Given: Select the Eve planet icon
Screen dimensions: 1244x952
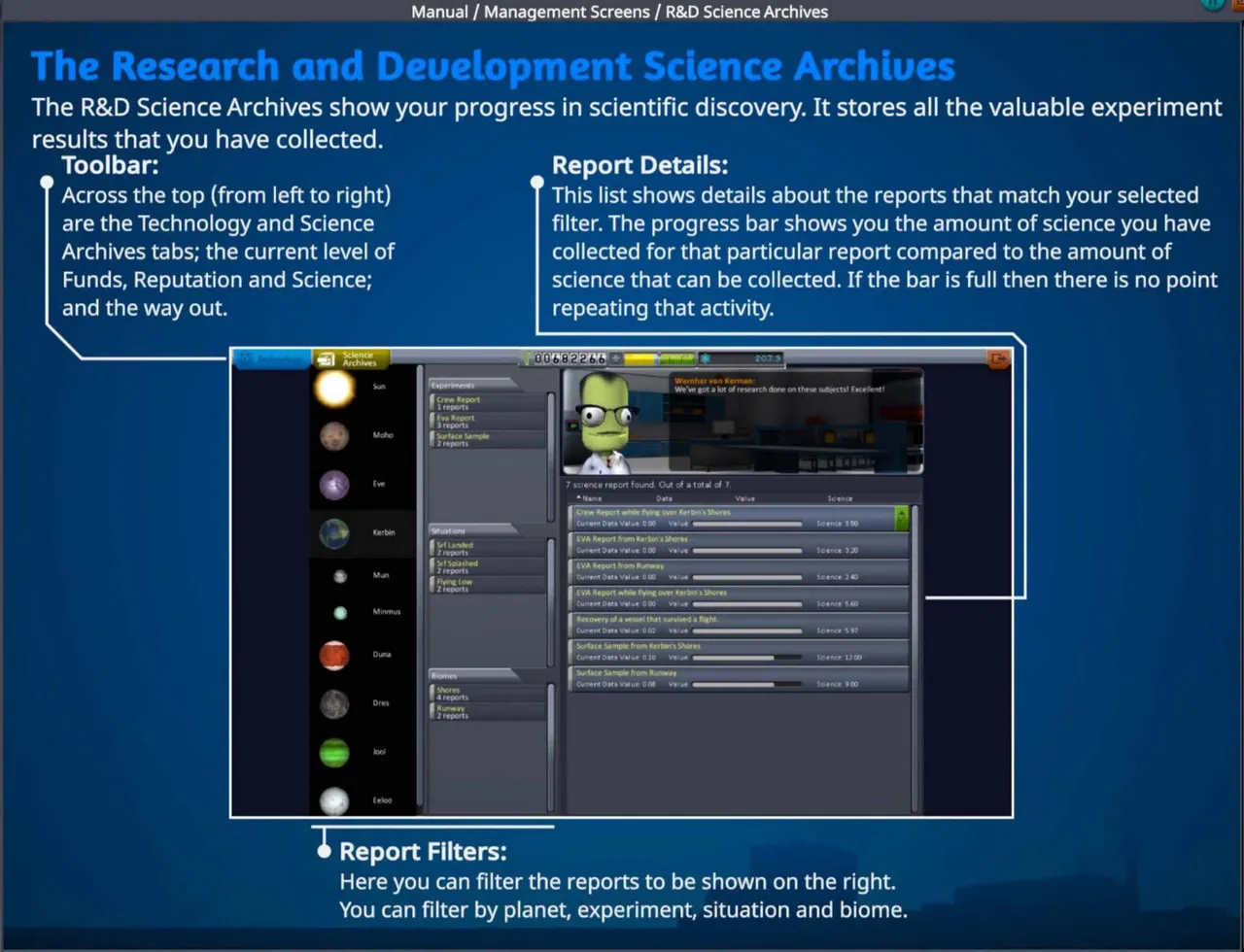Looking at the screenshot, I should [334, 485].
